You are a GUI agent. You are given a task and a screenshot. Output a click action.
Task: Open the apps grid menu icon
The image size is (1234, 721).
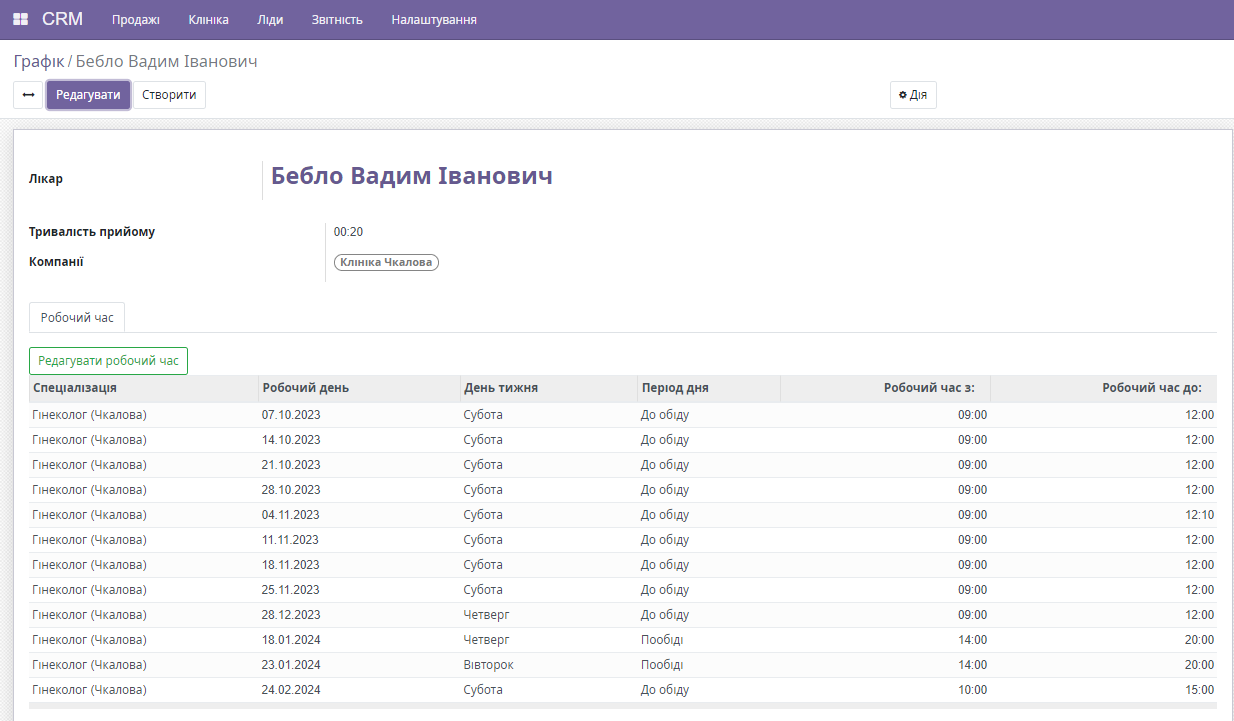tap(20, 19)
